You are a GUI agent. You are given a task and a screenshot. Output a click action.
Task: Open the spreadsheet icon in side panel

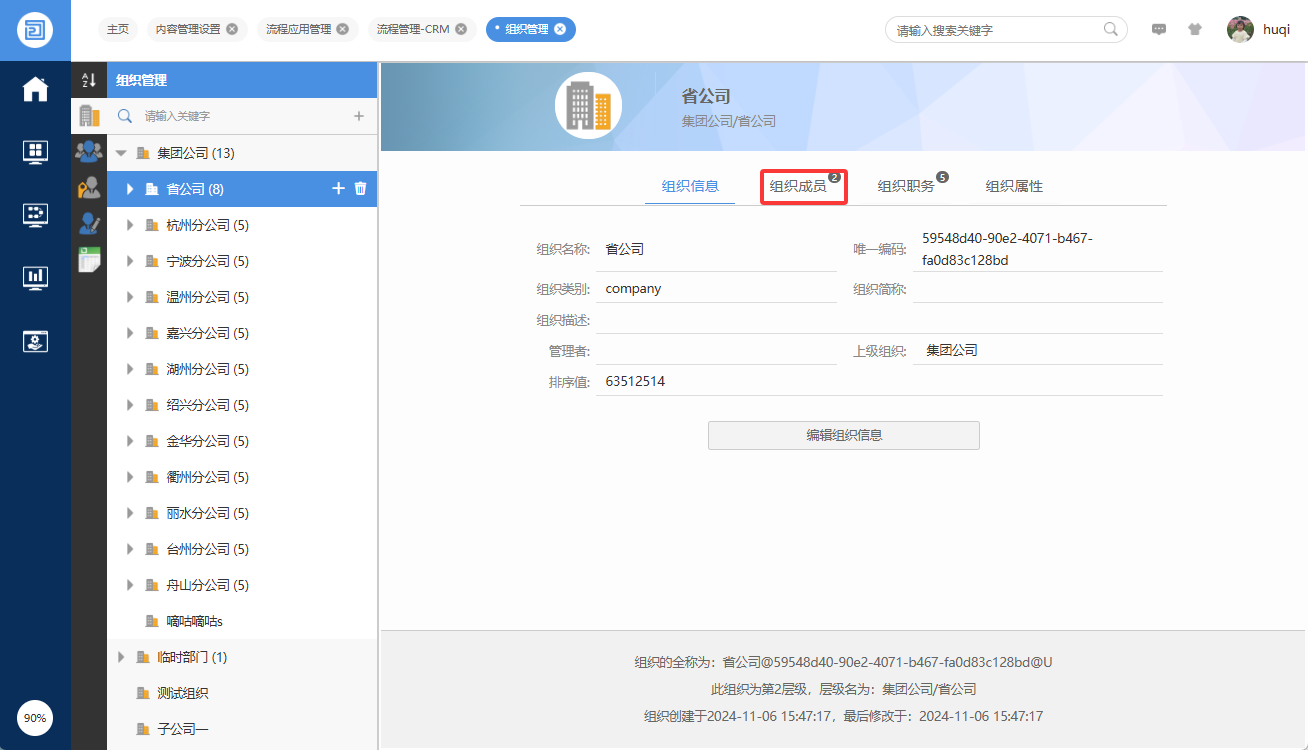(x=90, y=259)
